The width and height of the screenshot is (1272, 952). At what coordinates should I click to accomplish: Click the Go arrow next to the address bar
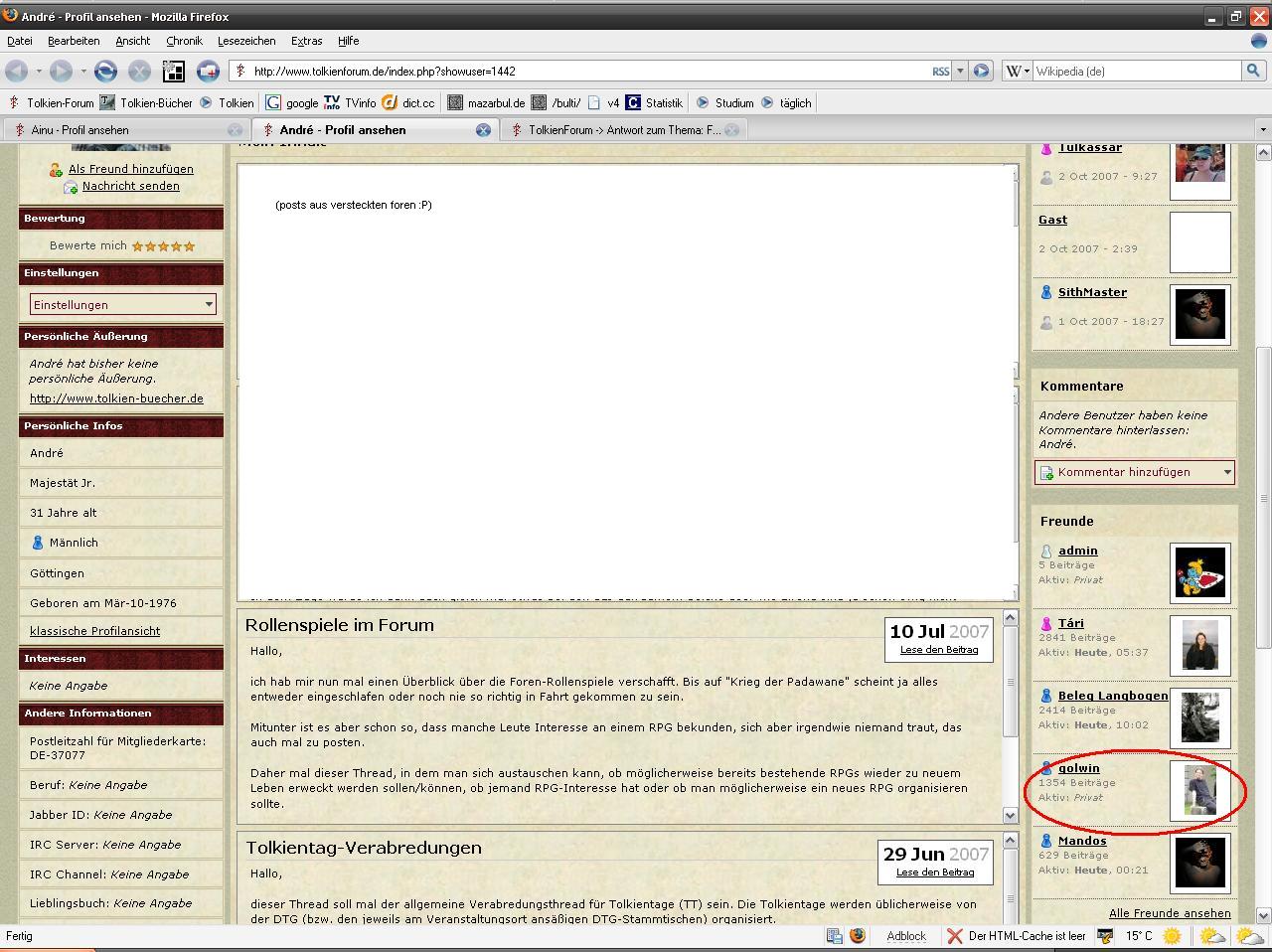(x=981, y=71)
